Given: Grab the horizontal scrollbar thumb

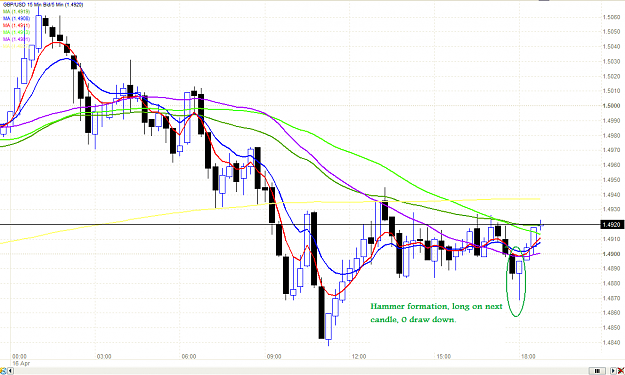Looking at the screenshot, I should click(x=597, y=371).
